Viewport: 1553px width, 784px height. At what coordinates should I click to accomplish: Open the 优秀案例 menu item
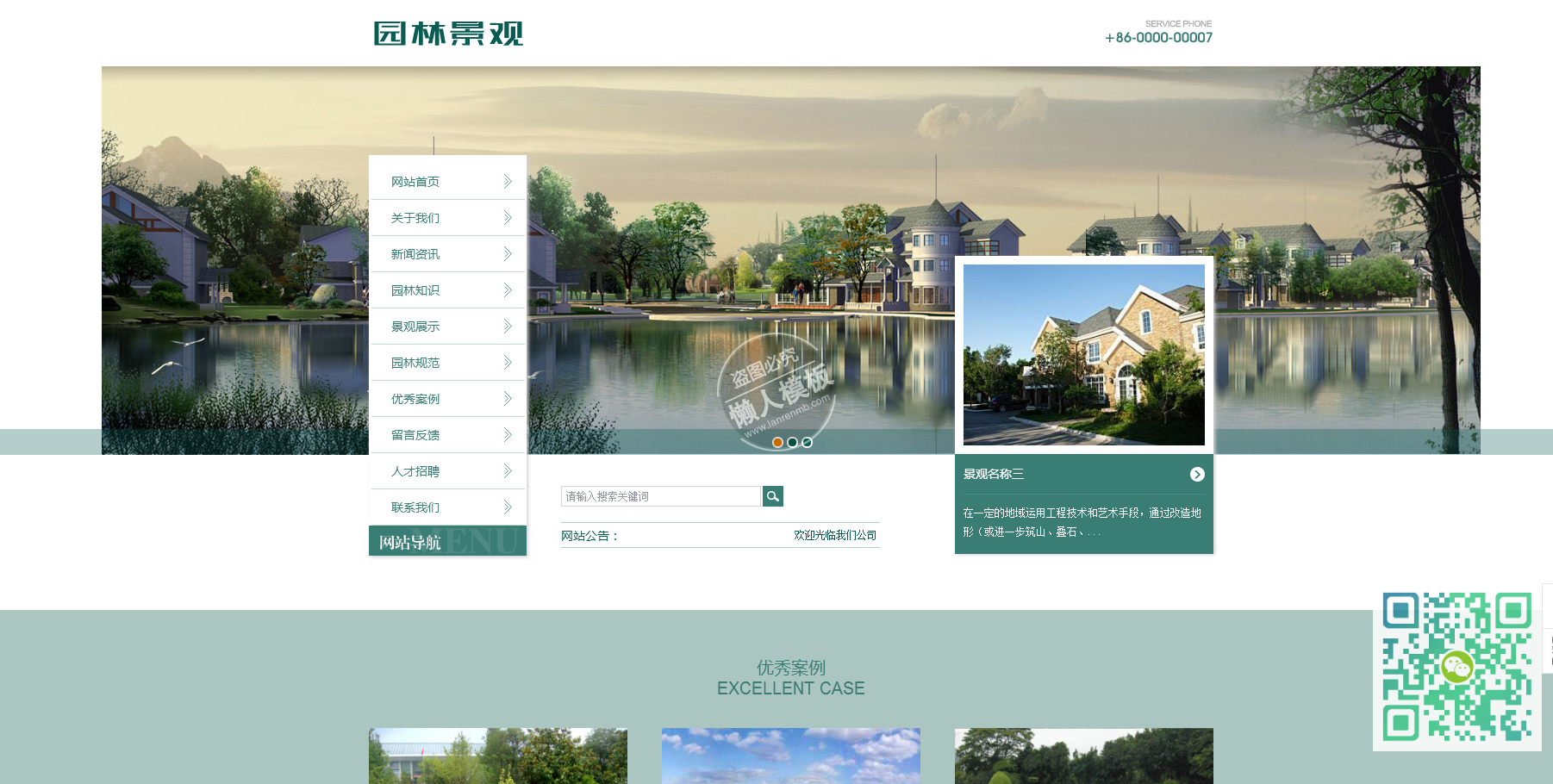(415, 399)
